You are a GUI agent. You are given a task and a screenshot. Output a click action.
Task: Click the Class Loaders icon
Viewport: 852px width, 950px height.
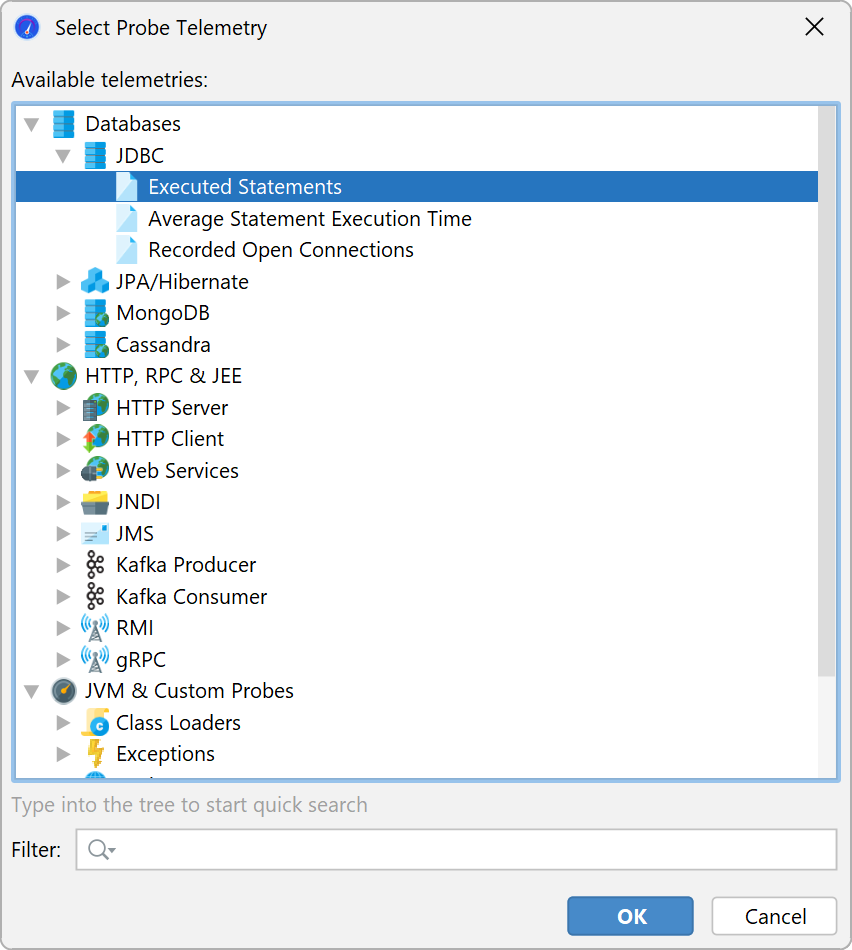coord(95,723)
